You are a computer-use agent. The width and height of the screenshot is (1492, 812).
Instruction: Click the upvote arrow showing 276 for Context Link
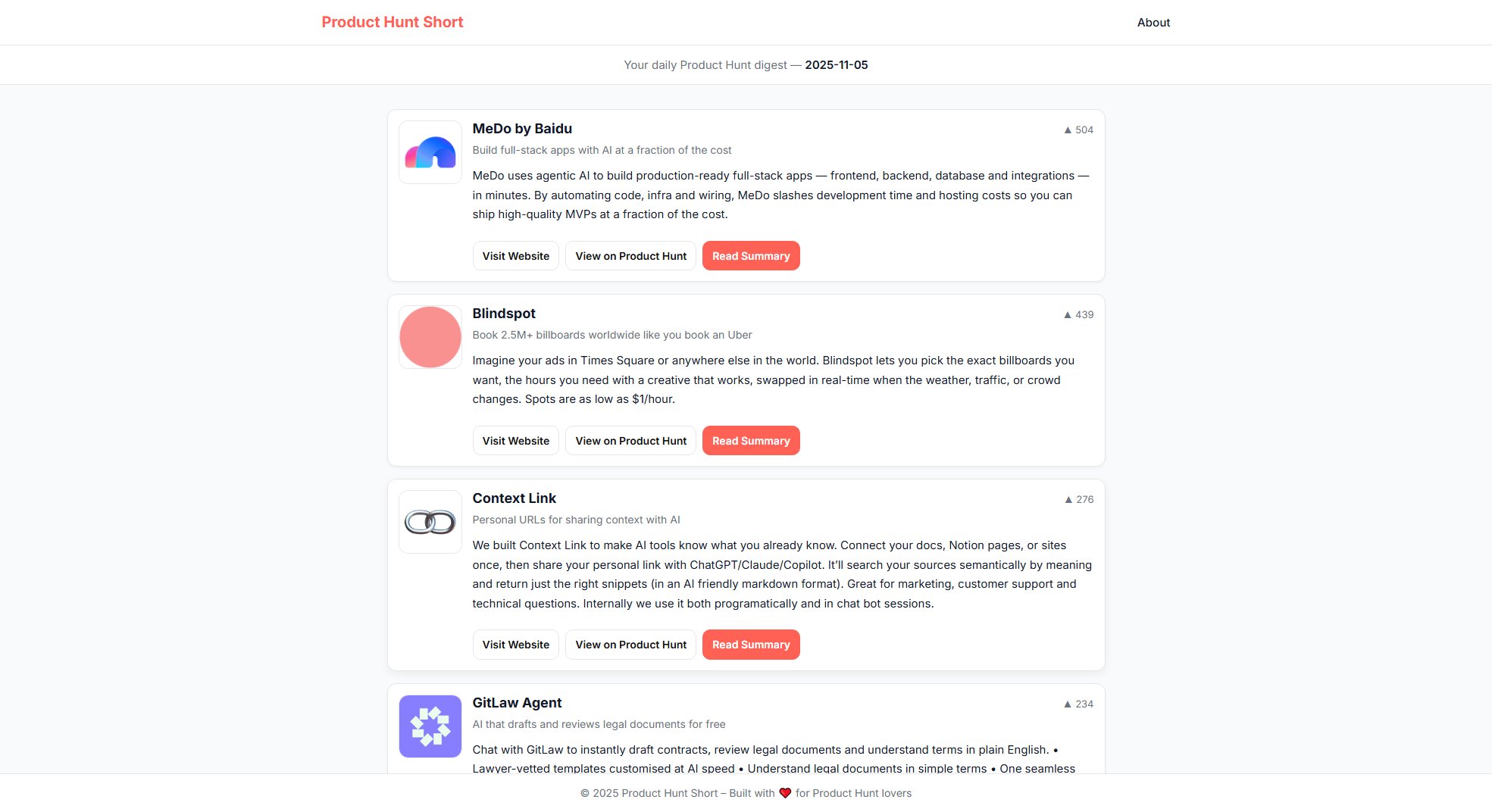1068,499
